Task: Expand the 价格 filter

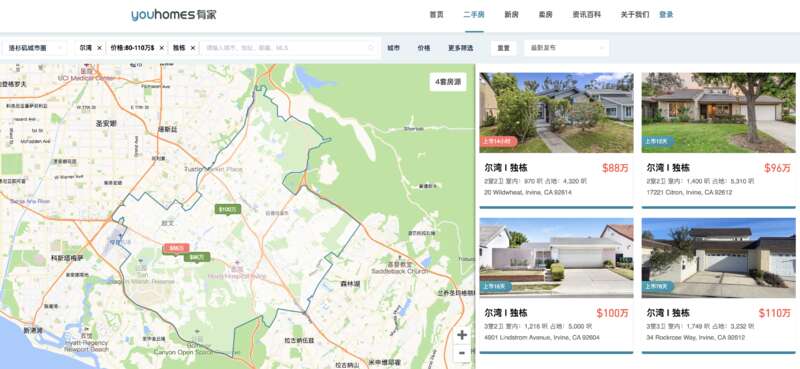Action: [x=424, y=48]
